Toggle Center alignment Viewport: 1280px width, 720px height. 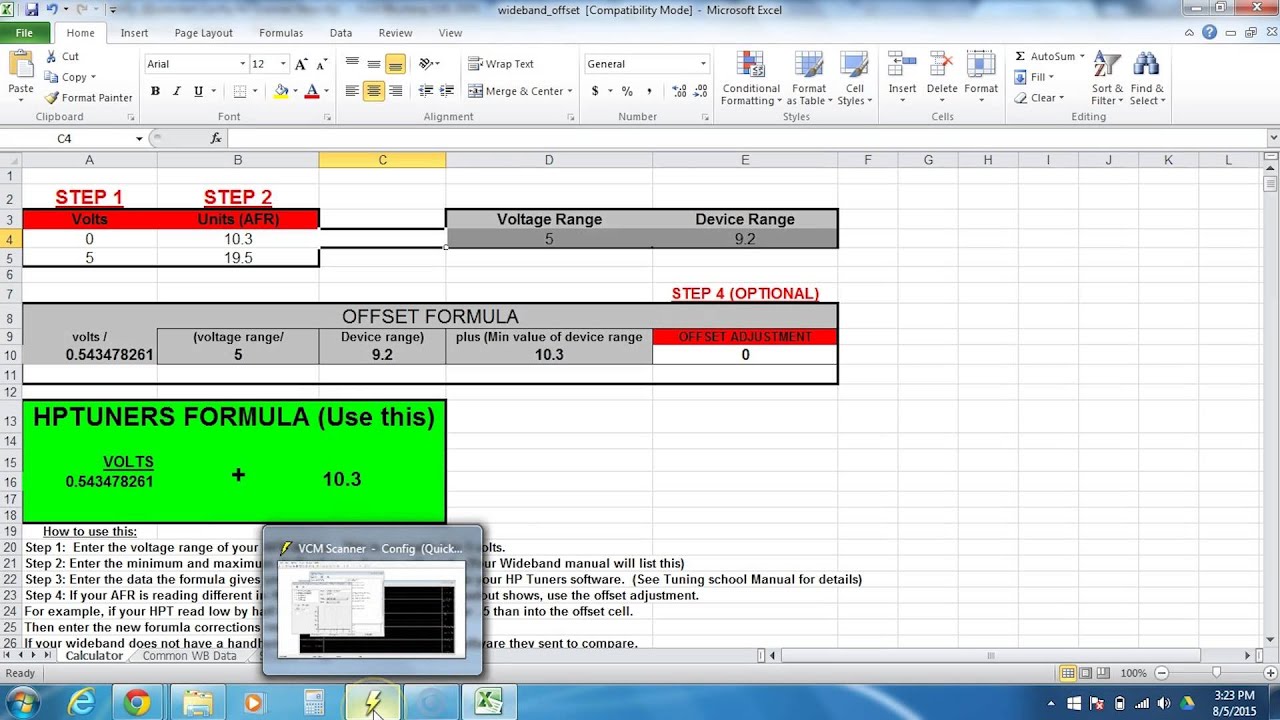374,91
